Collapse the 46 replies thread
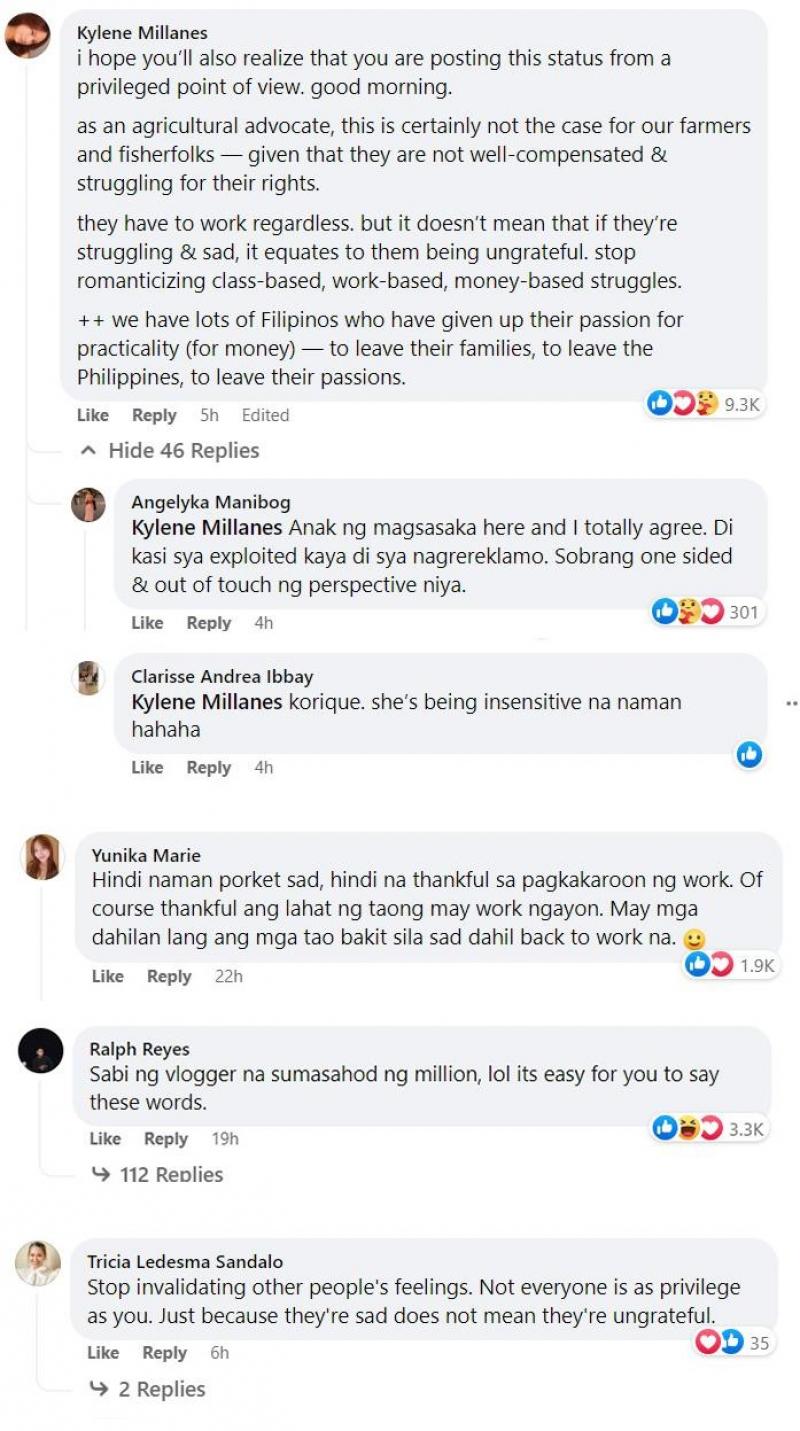 (170, 451)
